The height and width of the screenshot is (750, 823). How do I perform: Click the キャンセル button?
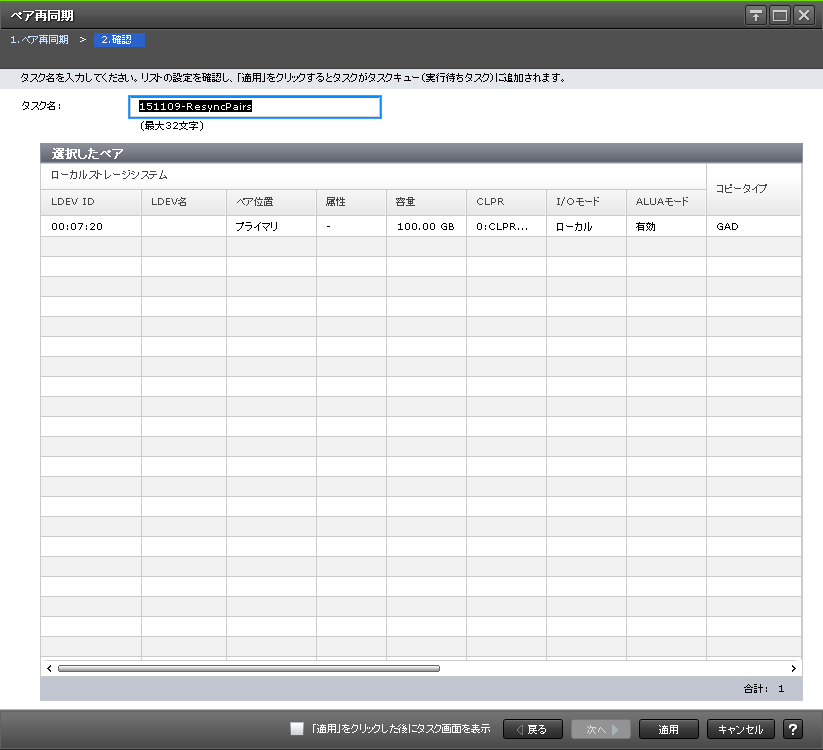tap(740, 729)
